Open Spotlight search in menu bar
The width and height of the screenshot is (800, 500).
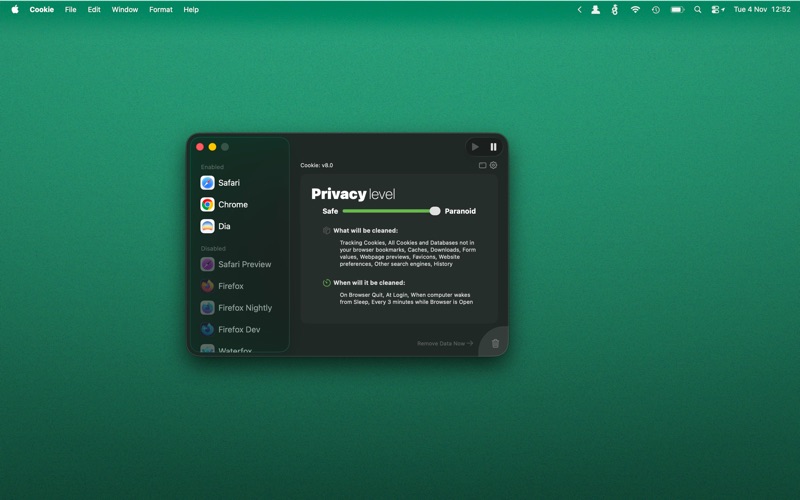[x=697, y=9]
